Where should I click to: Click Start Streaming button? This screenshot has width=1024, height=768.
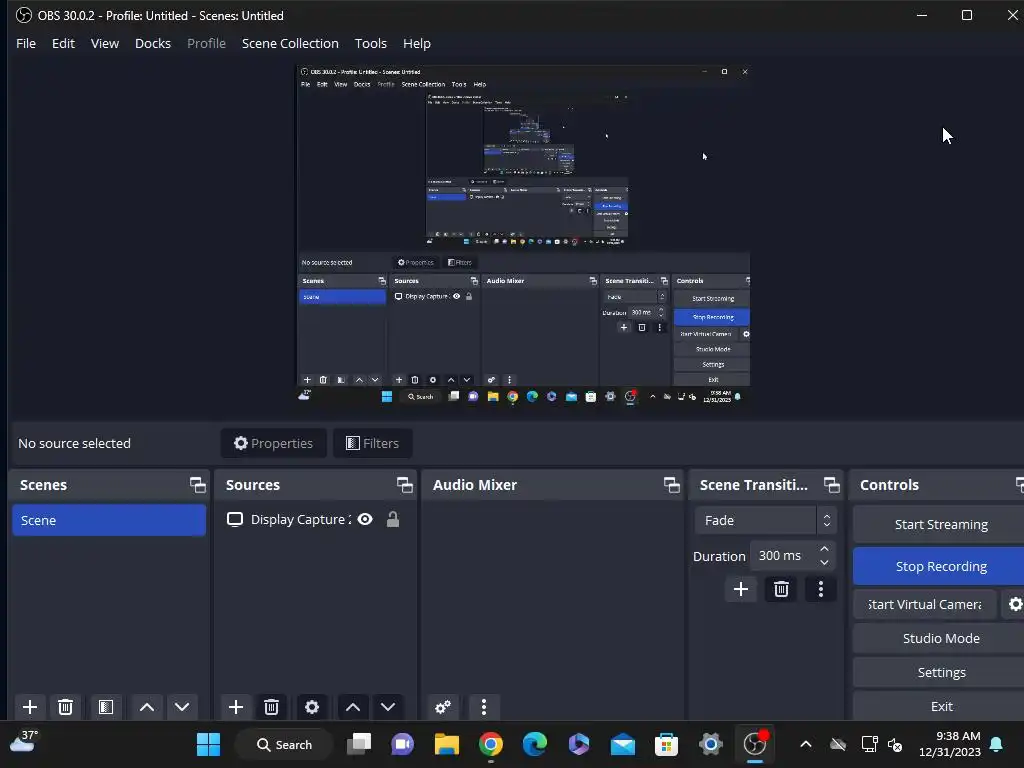[940, 524]
